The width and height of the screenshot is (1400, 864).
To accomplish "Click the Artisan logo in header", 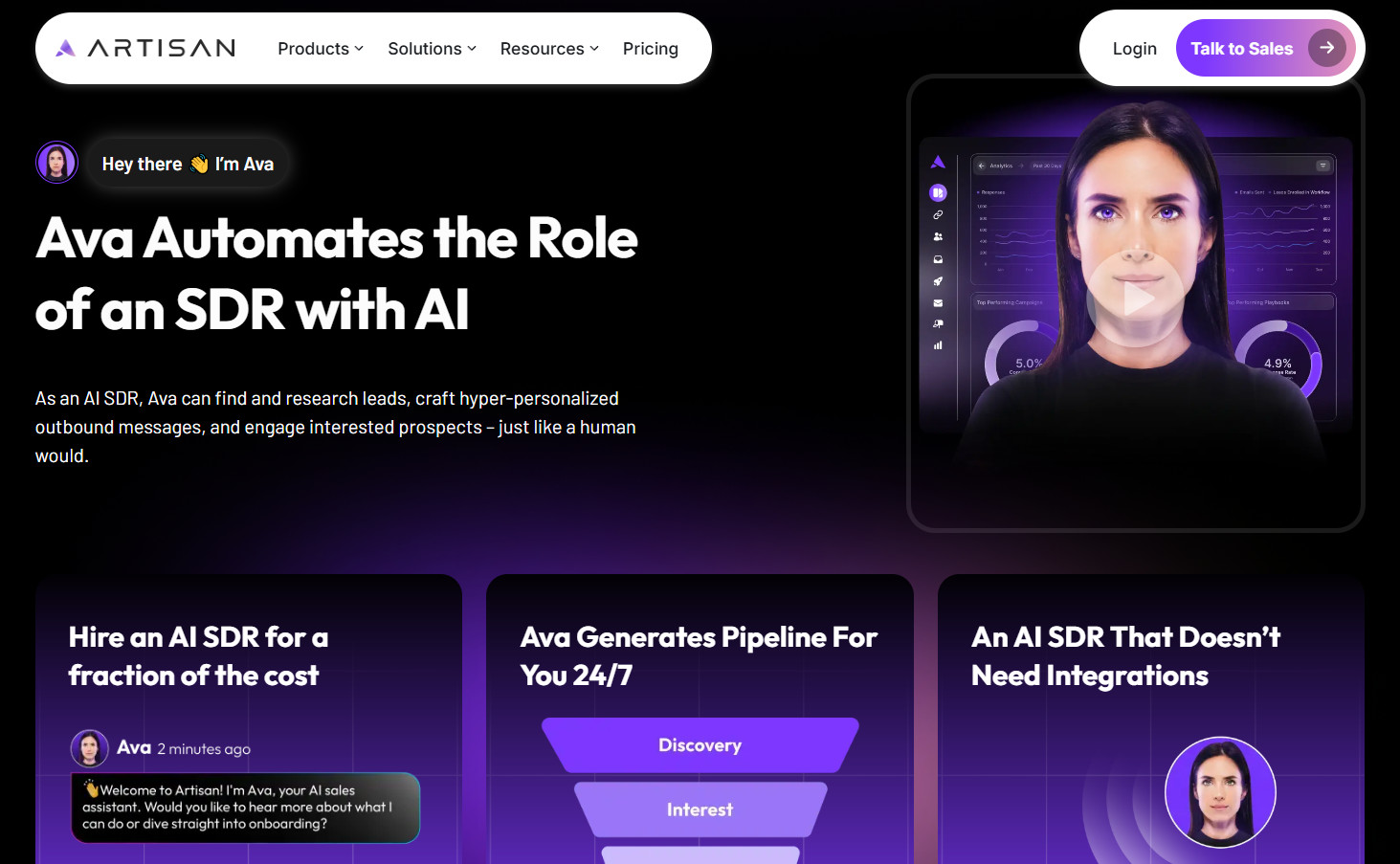I will point(145,48).
